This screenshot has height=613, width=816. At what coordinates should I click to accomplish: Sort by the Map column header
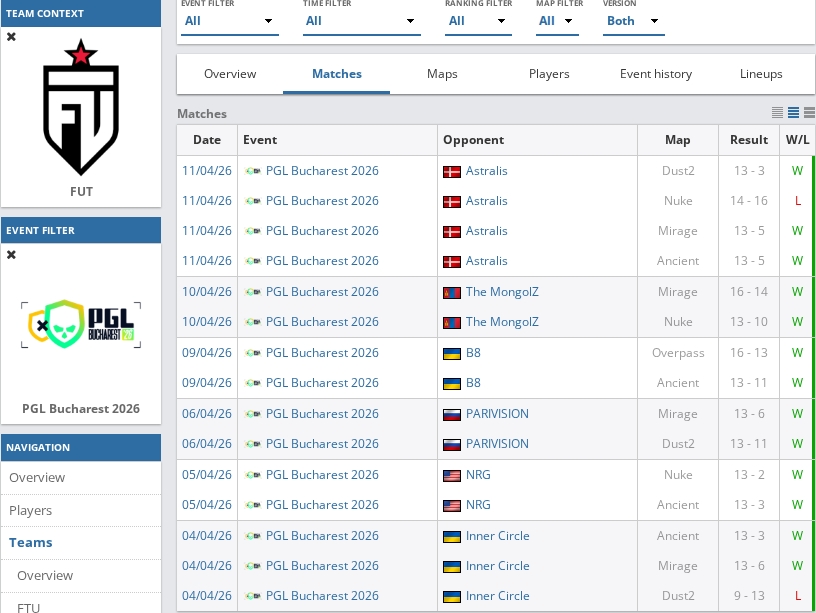click(678, 140)
